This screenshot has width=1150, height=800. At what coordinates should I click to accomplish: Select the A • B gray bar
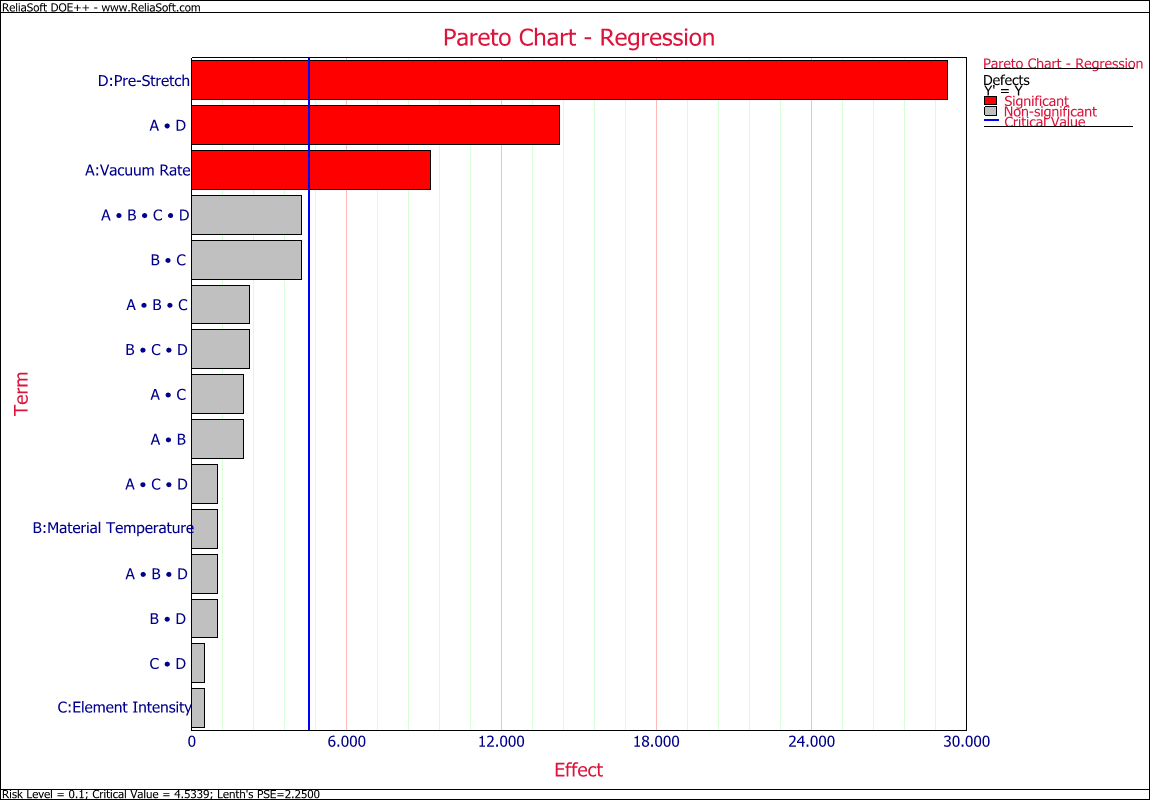pyautogui.click(x=217, y=439)
